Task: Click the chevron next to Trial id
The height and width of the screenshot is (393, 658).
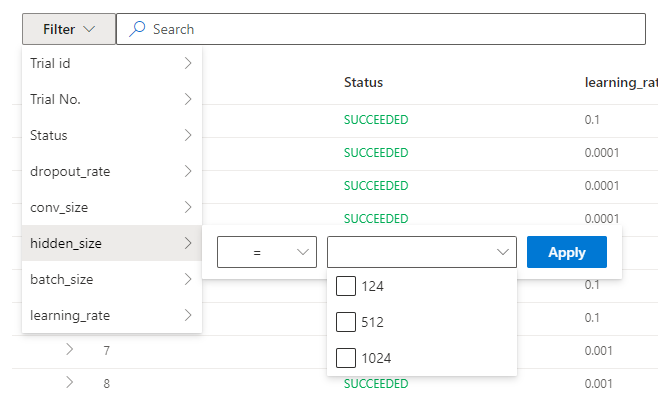Action: 188,63
